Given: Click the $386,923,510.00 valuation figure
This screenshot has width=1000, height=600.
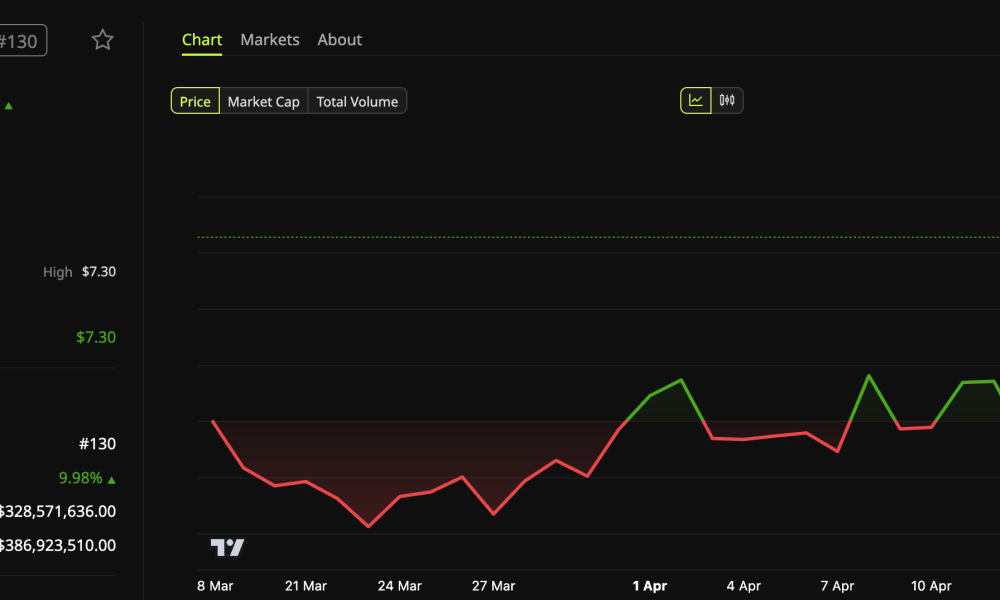Looking at the screenshot, I should (57, 545).
